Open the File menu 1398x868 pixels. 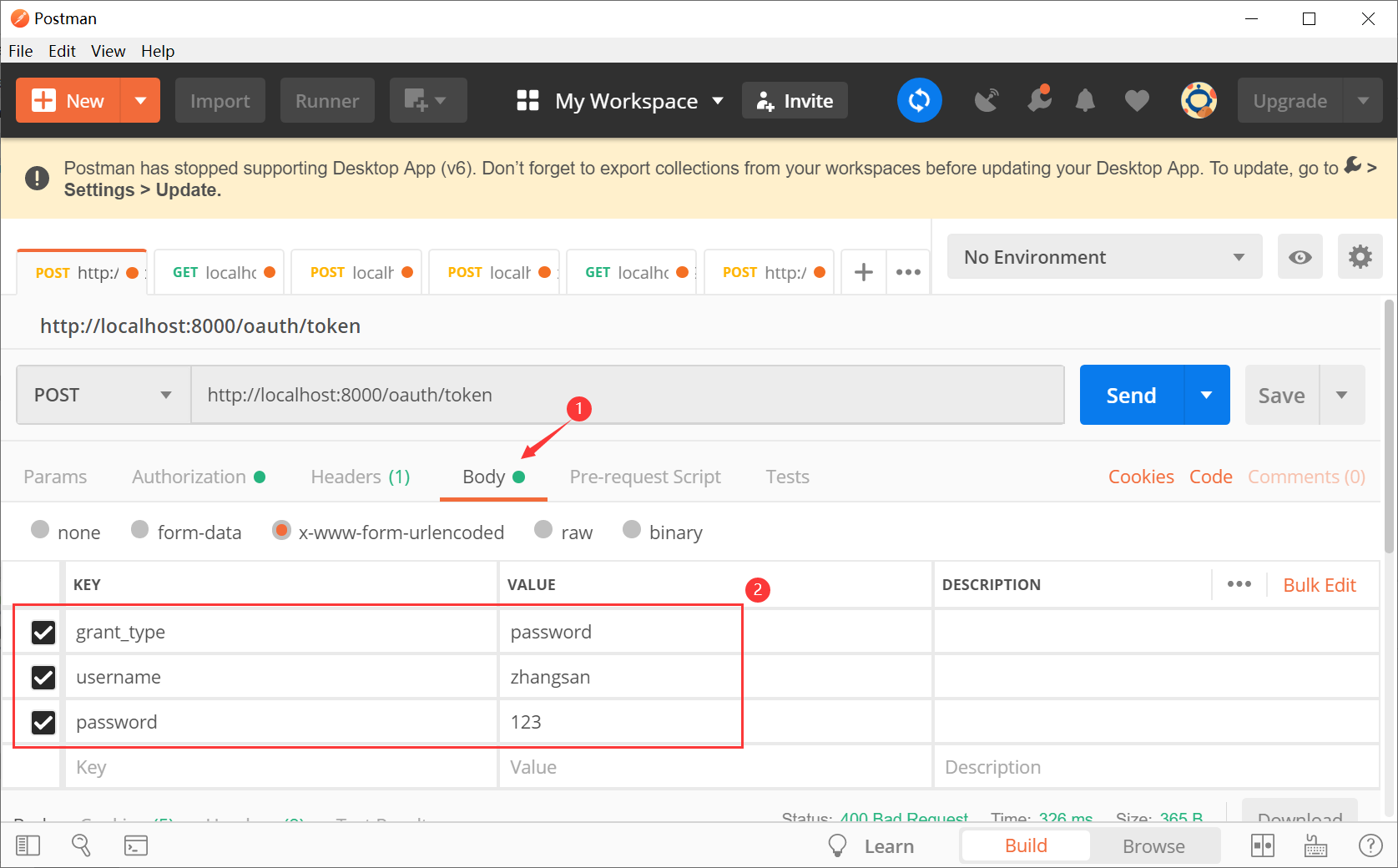pos(21,51)
